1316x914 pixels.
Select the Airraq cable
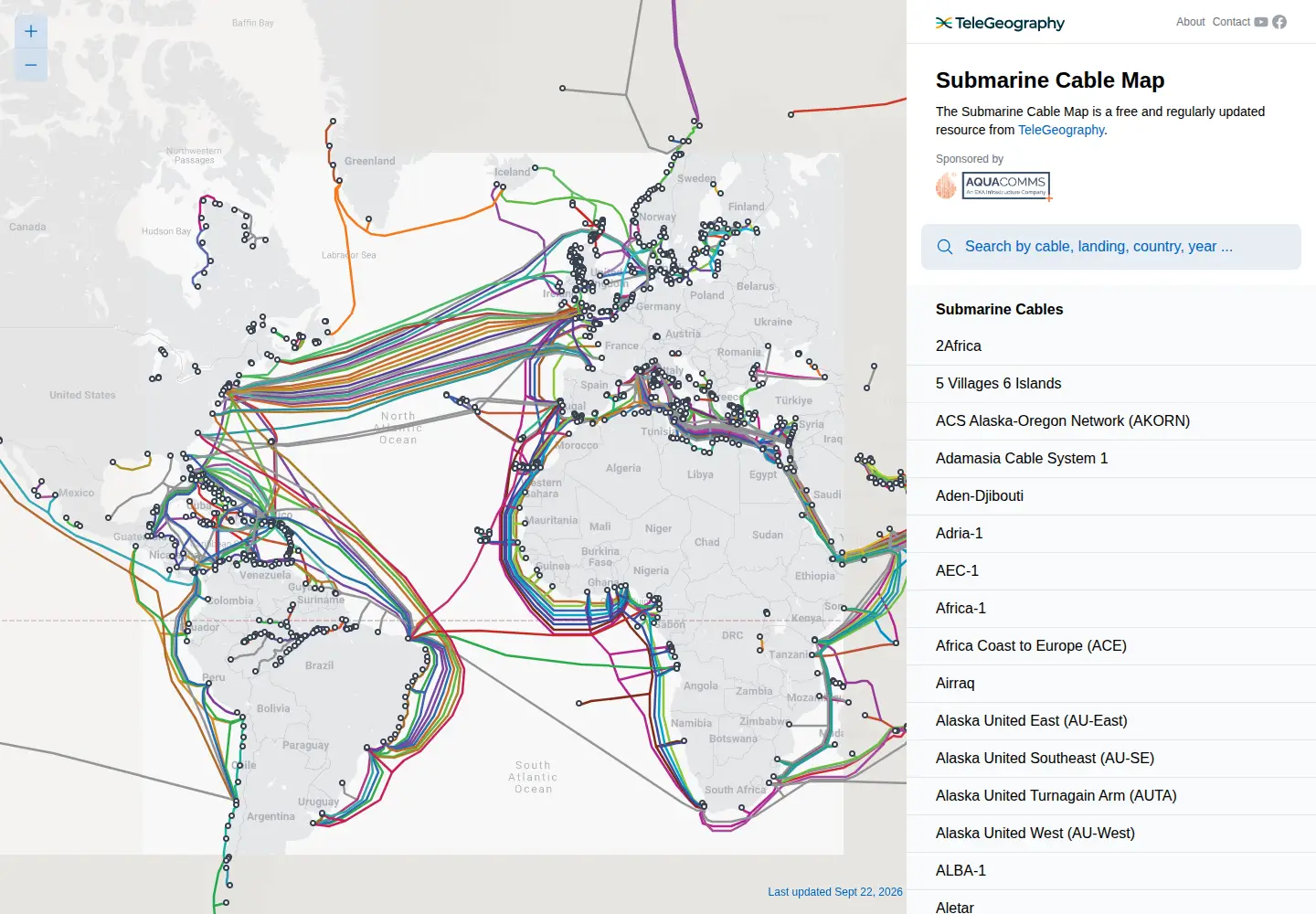tap(1111, 684)
